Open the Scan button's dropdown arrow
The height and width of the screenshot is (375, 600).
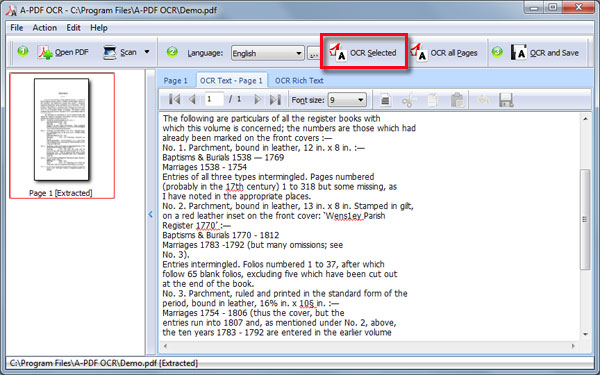[147, 52]
